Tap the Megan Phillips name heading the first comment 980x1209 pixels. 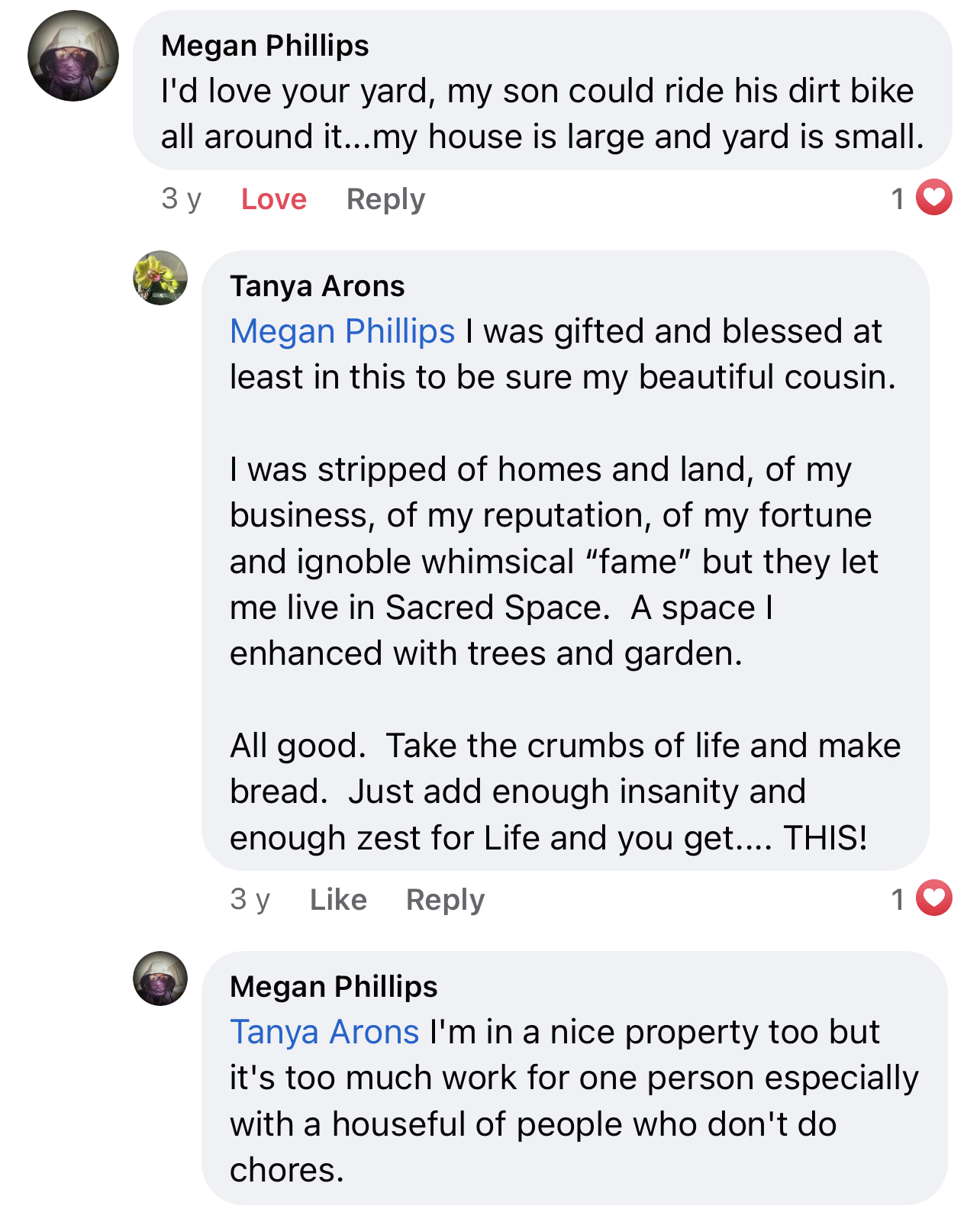tap(265, 46)
